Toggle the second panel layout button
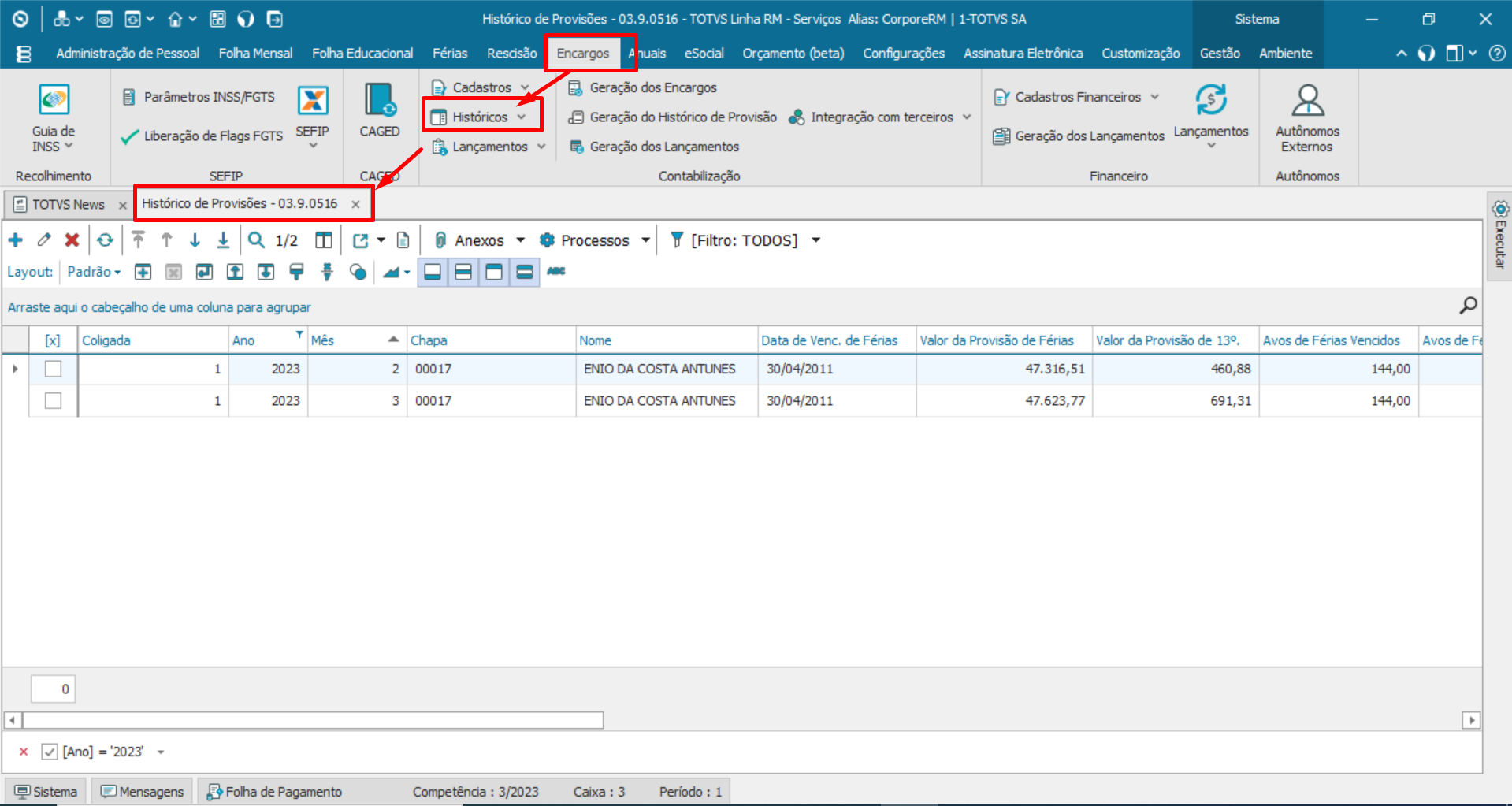This screenshot has height=806, width=1512. (x=463, y=273)
